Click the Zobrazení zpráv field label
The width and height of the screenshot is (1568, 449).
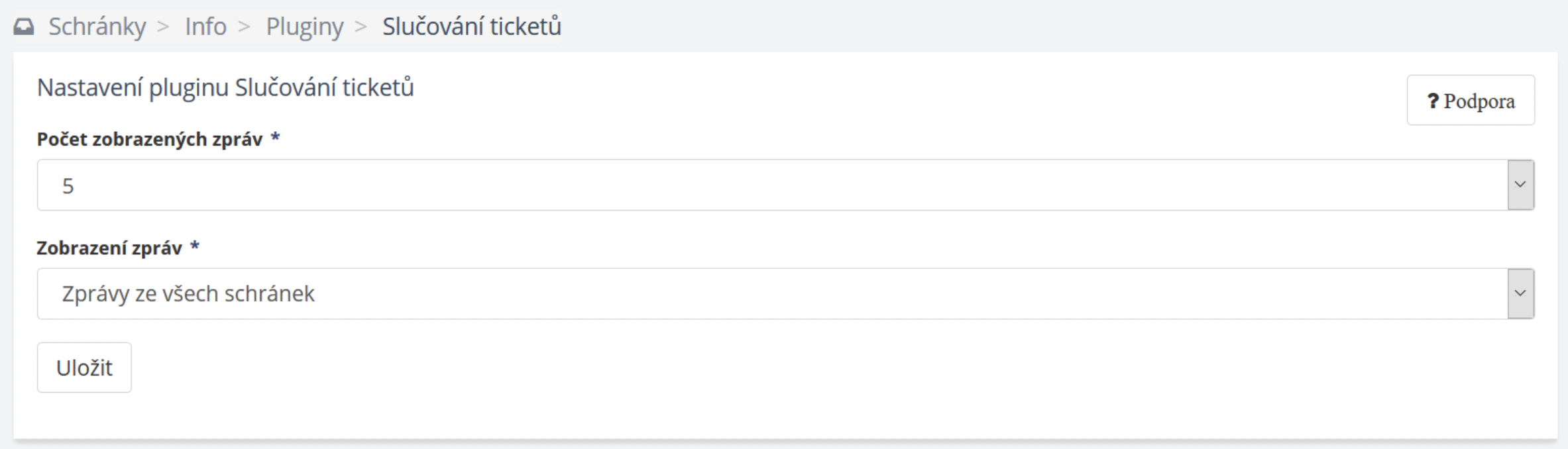[109, 248]
